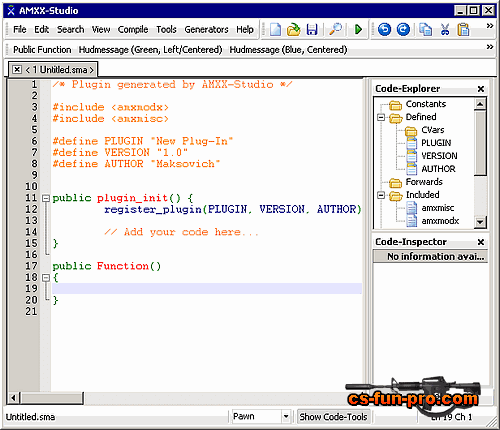Place cursor on the highlighted line 19

[x=207, y=289]
